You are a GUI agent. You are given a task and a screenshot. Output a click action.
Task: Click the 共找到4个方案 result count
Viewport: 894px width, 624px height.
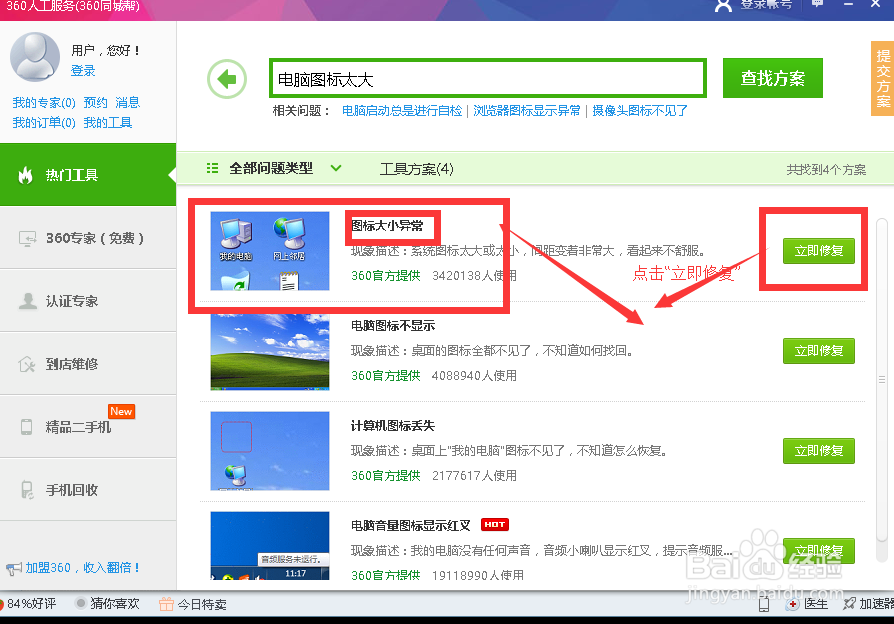point(826,169)
